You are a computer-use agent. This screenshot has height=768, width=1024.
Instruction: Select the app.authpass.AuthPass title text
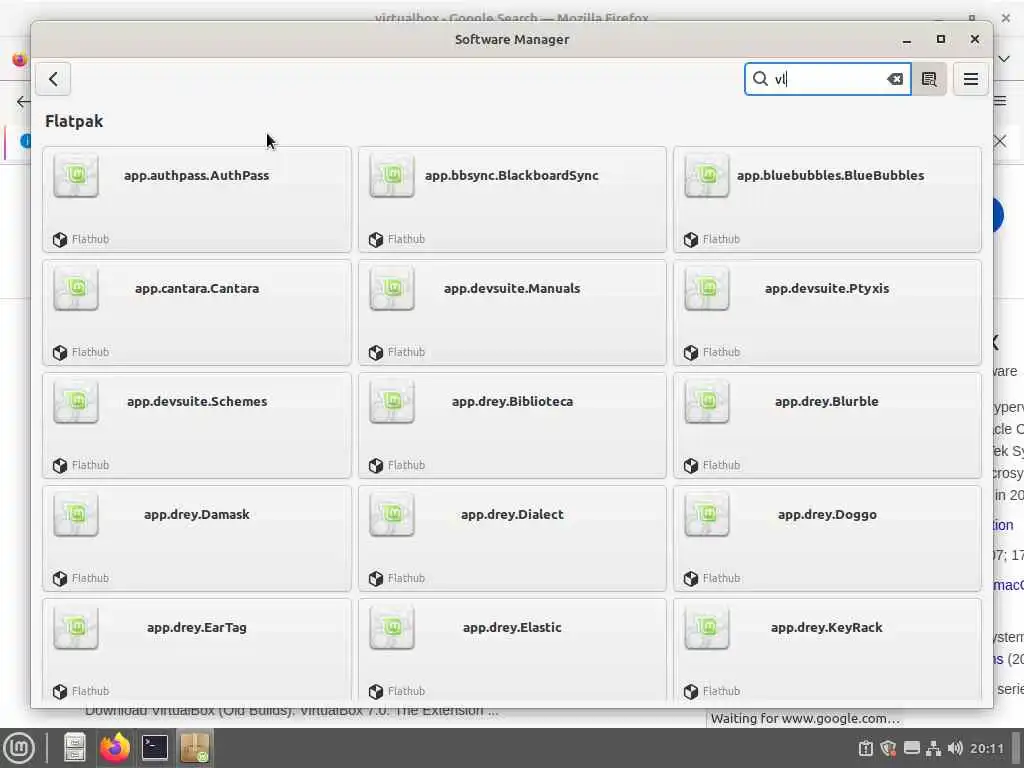pyautogui.click(x=197, y=175)
